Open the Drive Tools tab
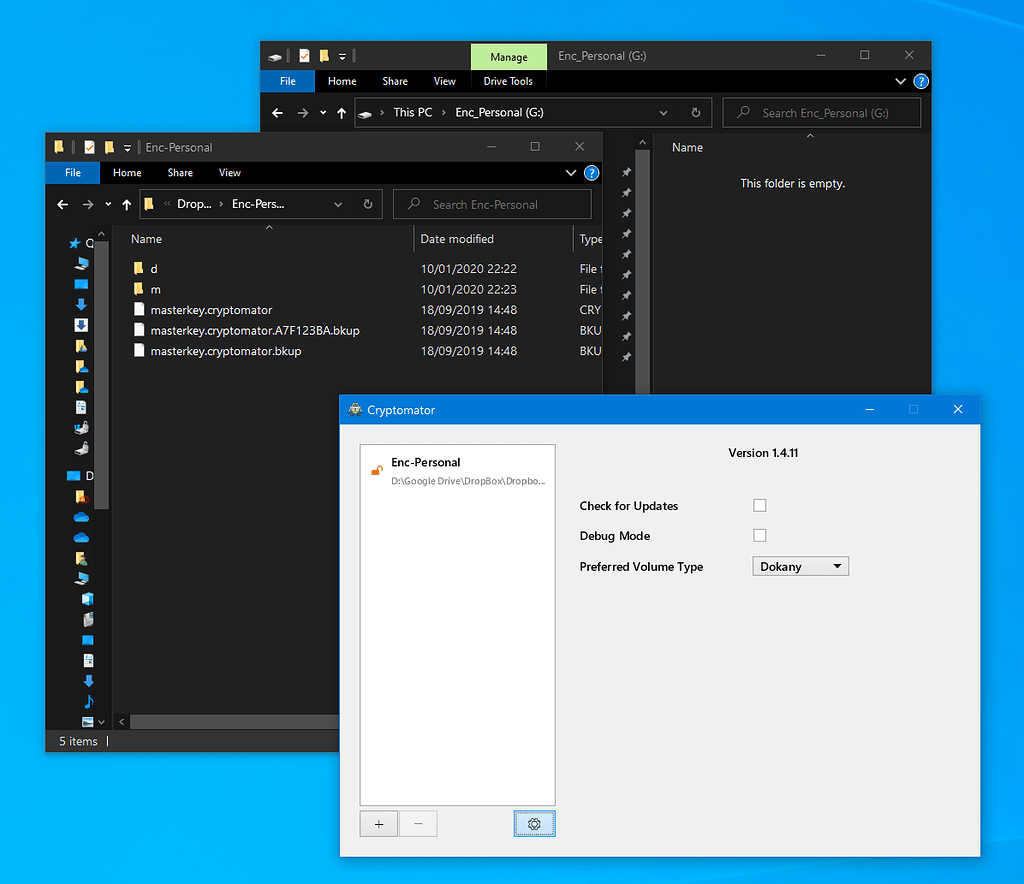 click(x=508, y=82)
